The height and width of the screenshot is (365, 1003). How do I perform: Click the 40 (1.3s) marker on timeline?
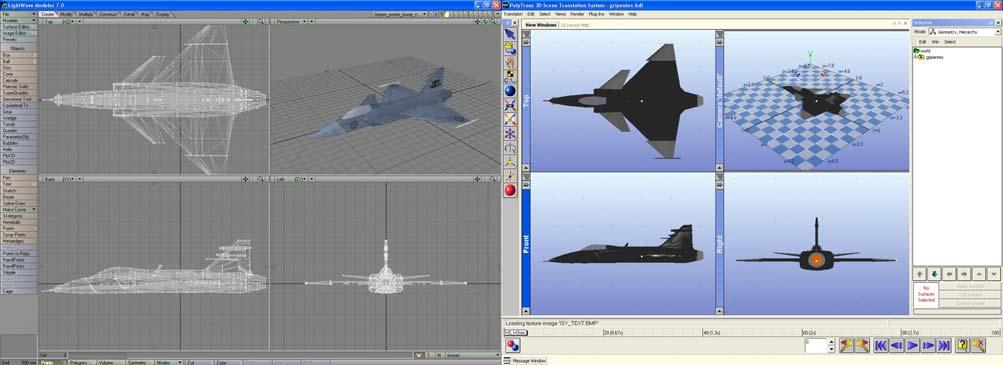711,332
